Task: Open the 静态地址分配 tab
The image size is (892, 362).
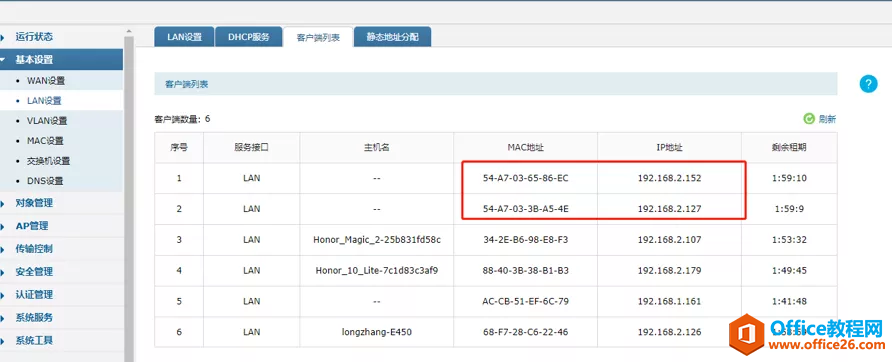Action: [x=392, y=37]
